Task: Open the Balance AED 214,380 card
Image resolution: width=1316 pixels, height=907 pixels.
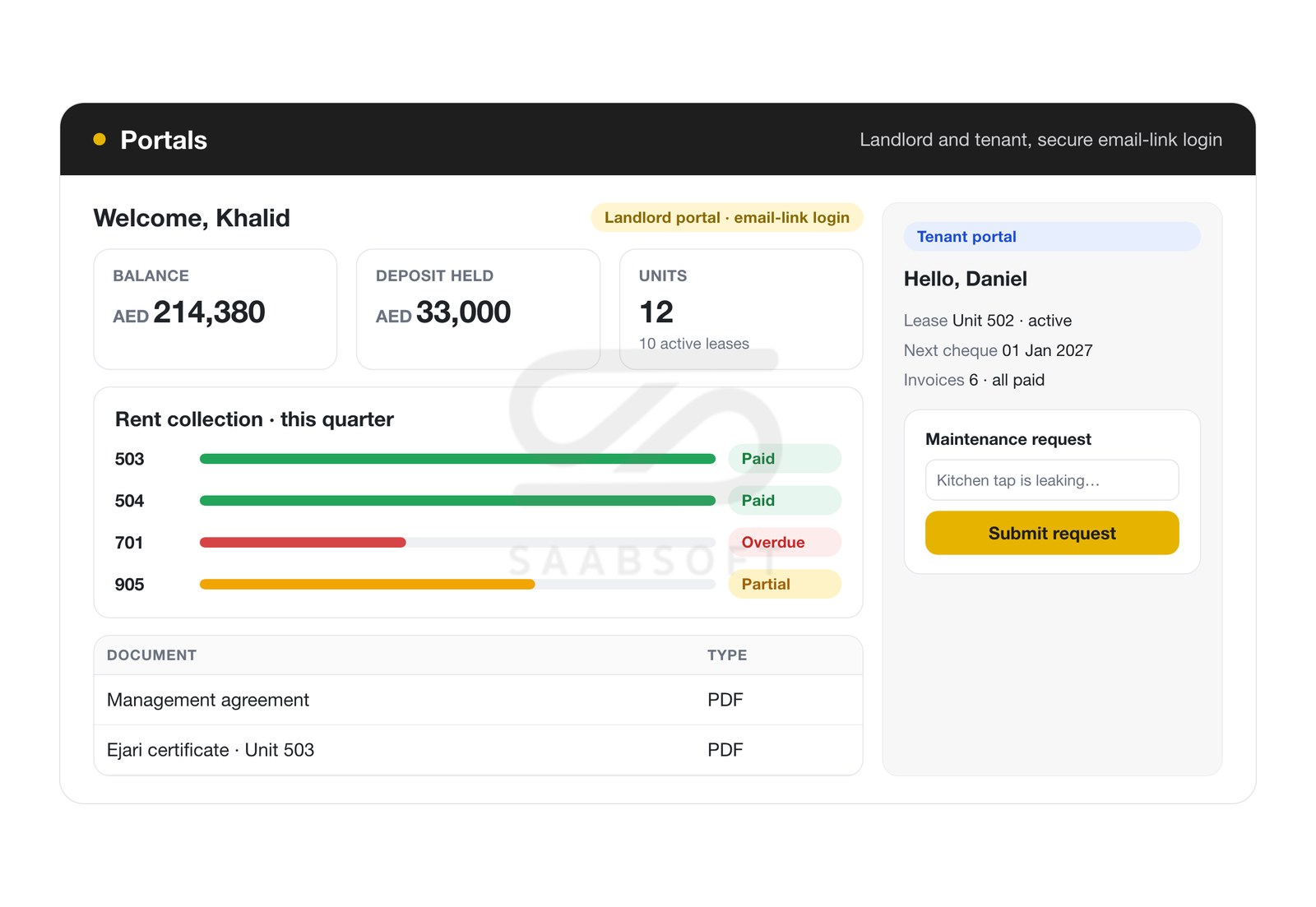Action: pos(215,309)
